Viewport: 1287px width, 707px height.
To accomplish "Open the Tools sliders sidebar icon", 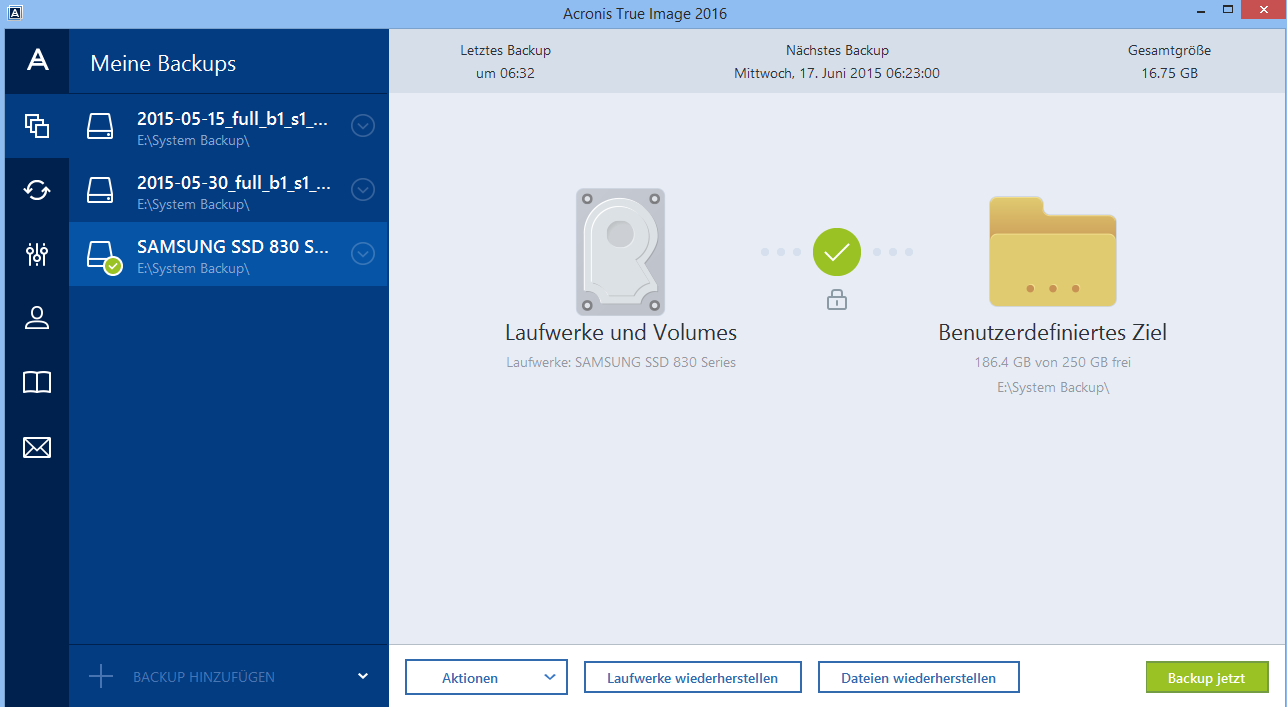I will click(x=37, y=254).
